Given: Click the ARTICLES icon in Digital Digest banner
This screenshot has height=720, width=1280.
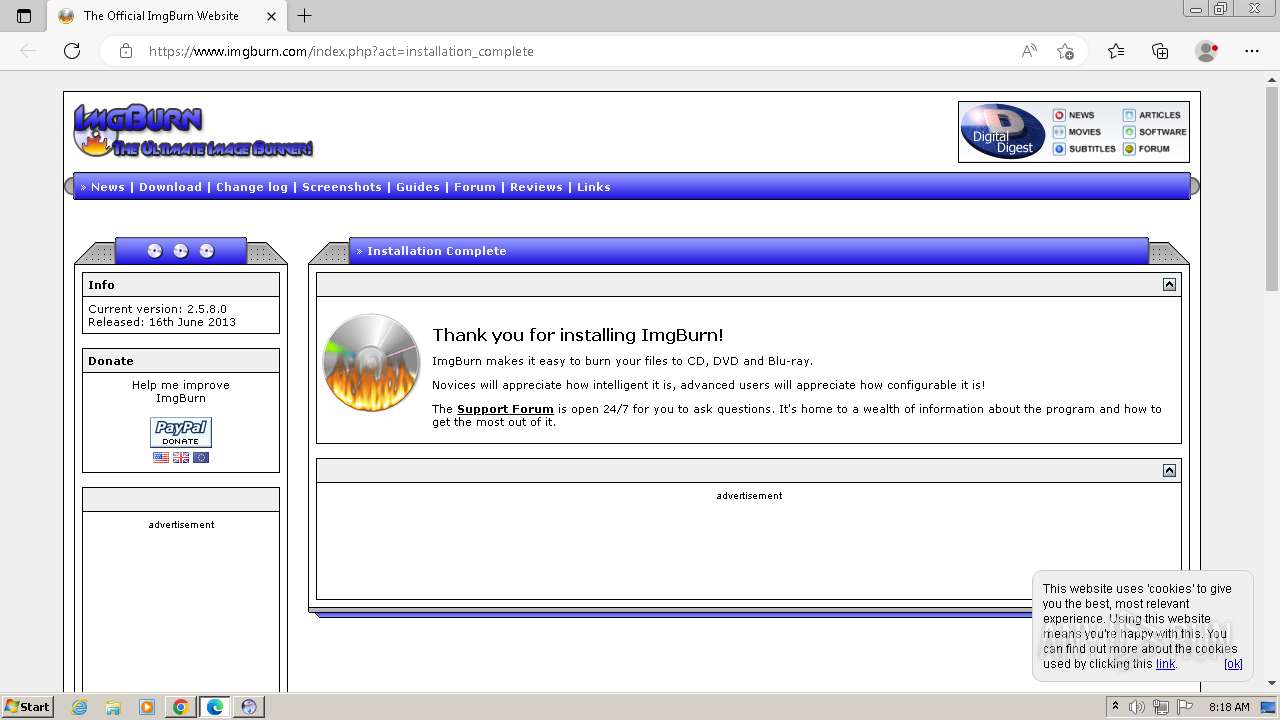Looking at the screenshot, I should pyautogui.click(x=1129, y=115).
